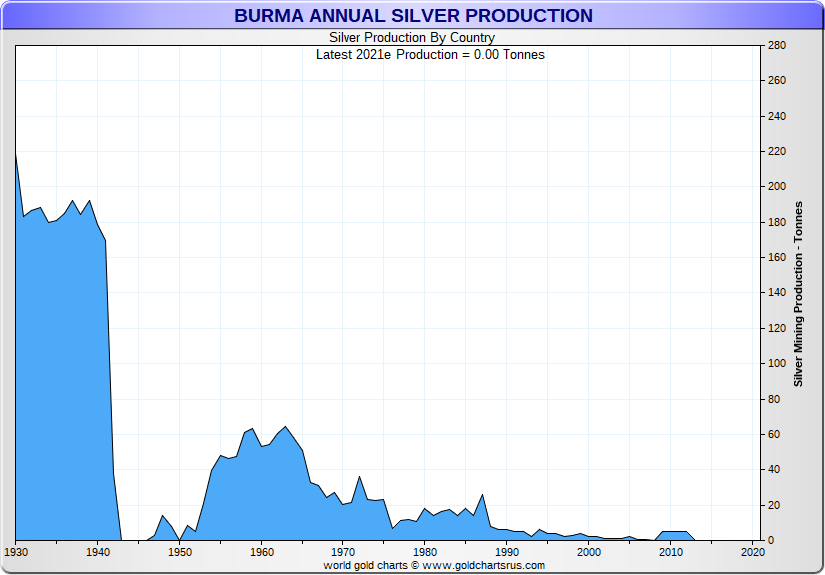This screenshot has height=575, width=825.
Task: Click the y-axis value 0
Action: (x=771, y=540)
